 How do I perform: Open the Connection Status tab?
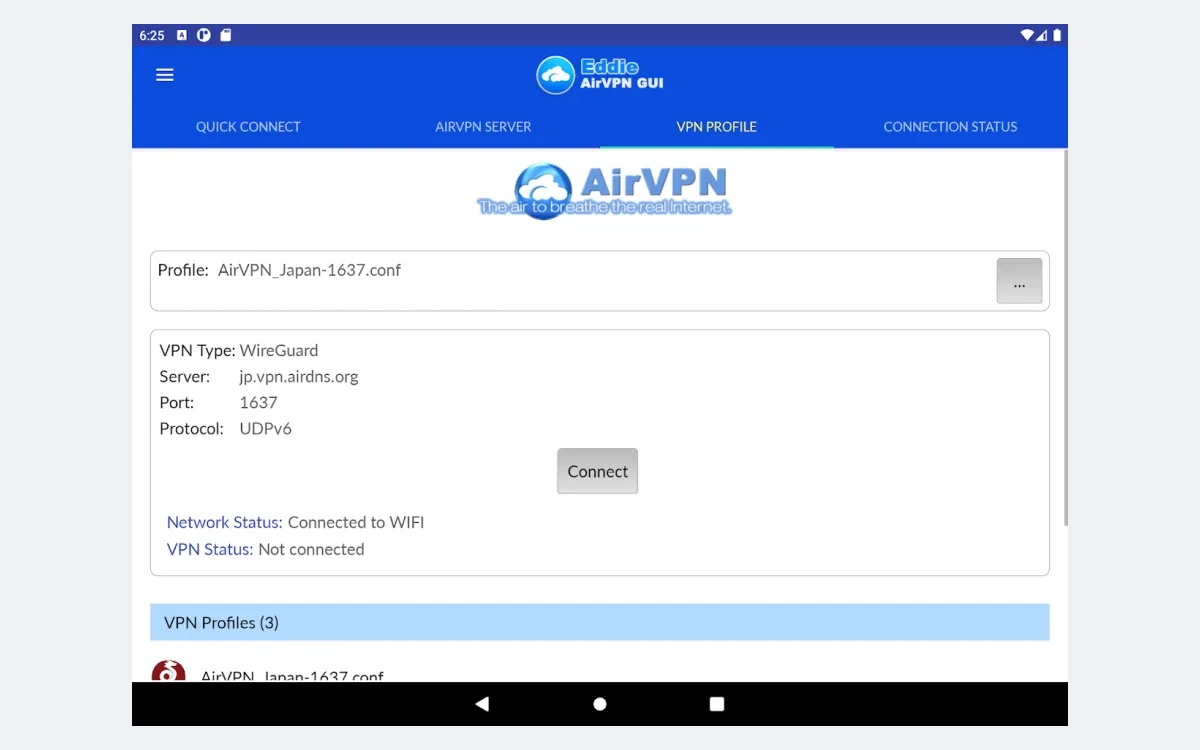click(x=950, y=127)
